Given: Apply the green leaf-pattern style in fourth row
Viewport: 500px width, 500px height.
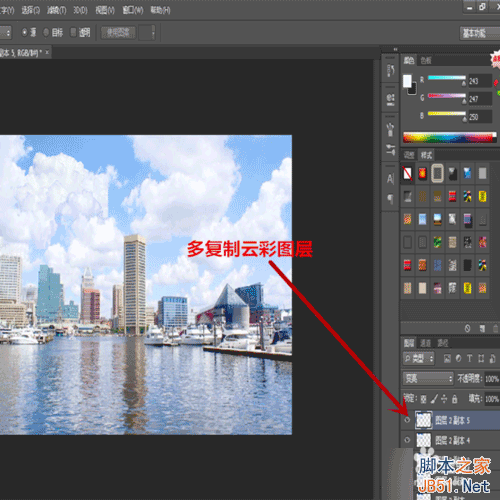Looking at the screenshot, I should [x=437, y=242].
